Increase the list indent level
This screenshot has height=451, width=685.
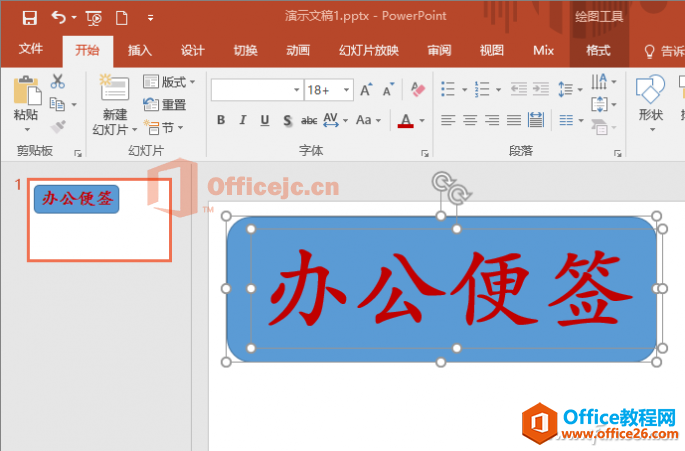click(x=541, y=89)
